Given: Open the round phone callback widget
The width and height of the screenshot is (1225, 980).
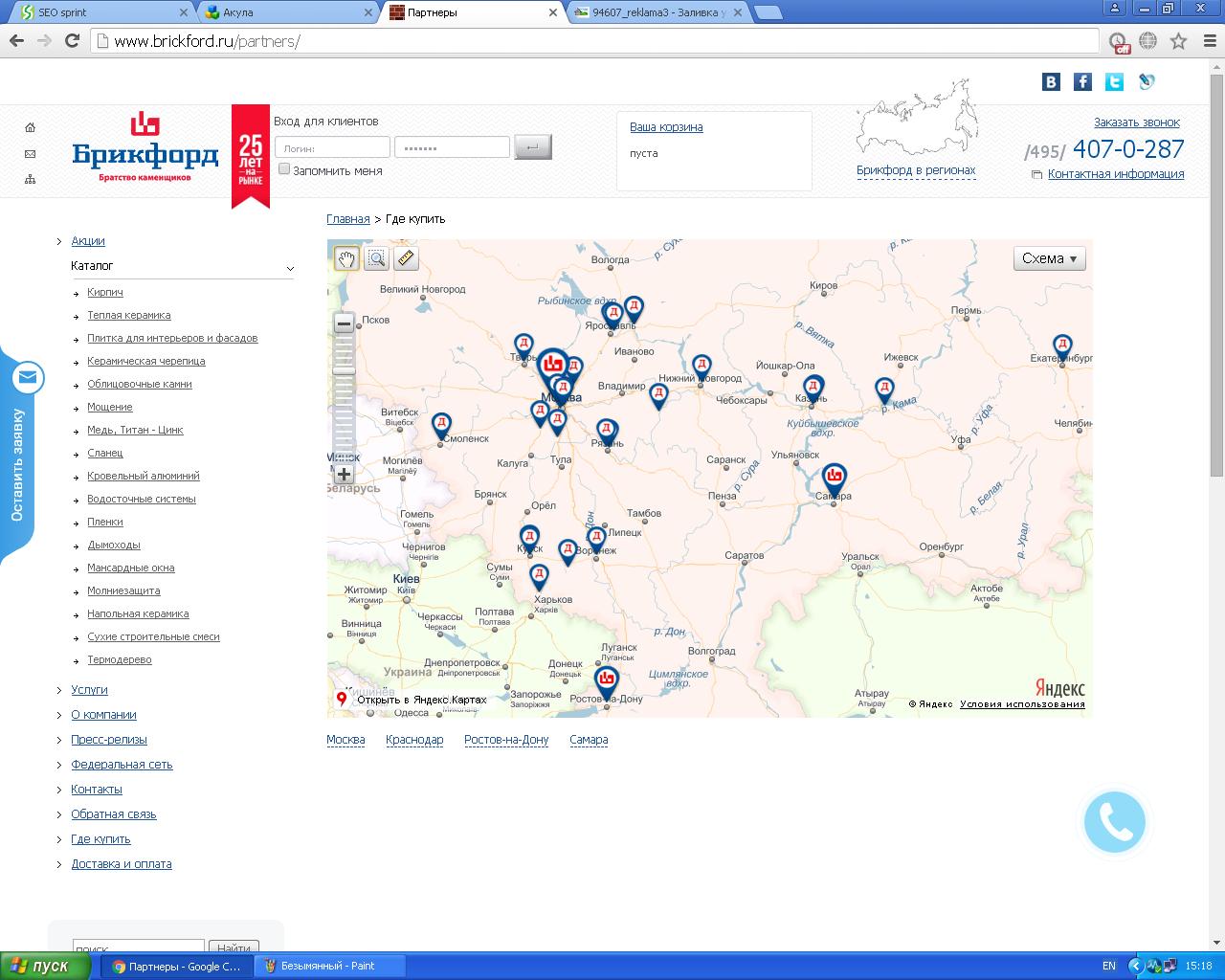Looking at the screenshot, I should click(x=1115, y=822).
